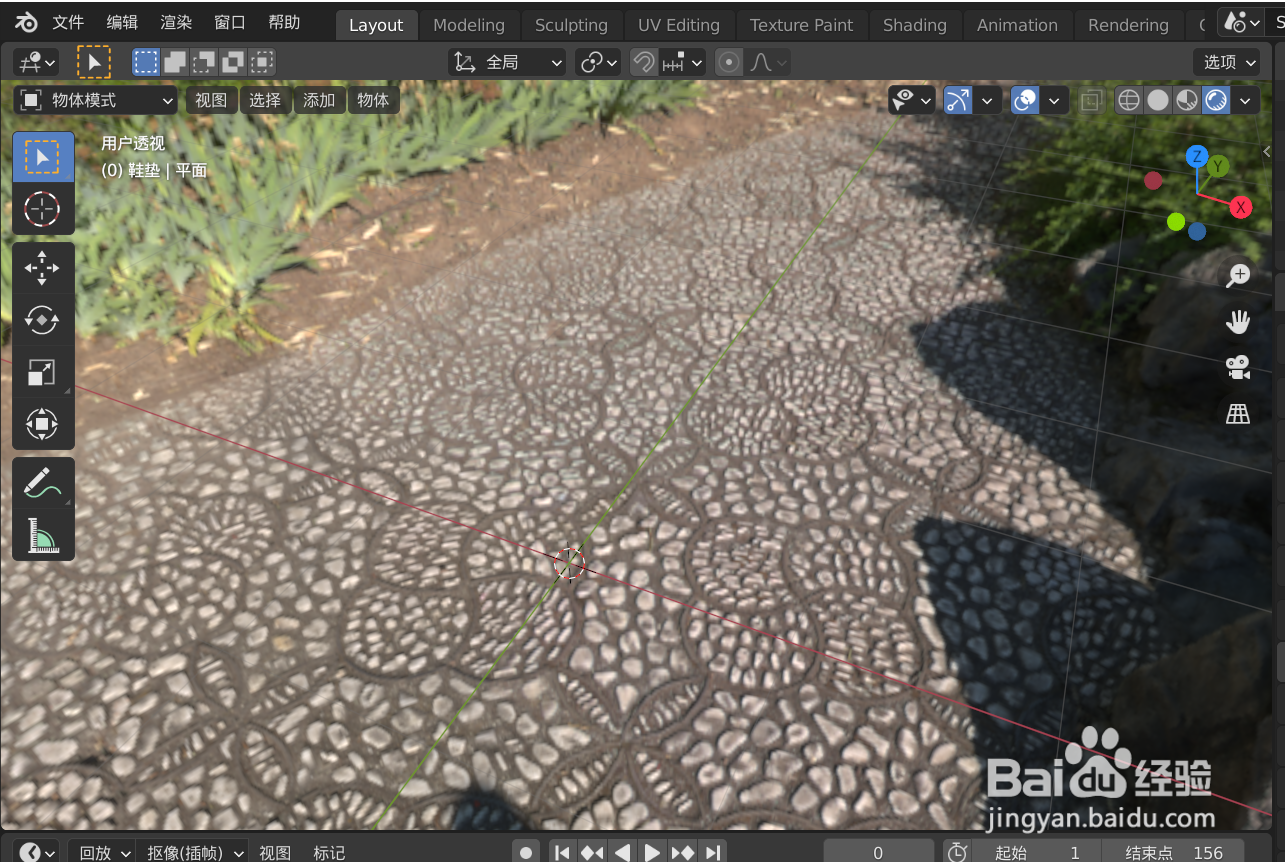
Task: Open the 全局 transform orientation dropdown
Action: point(507,63)
